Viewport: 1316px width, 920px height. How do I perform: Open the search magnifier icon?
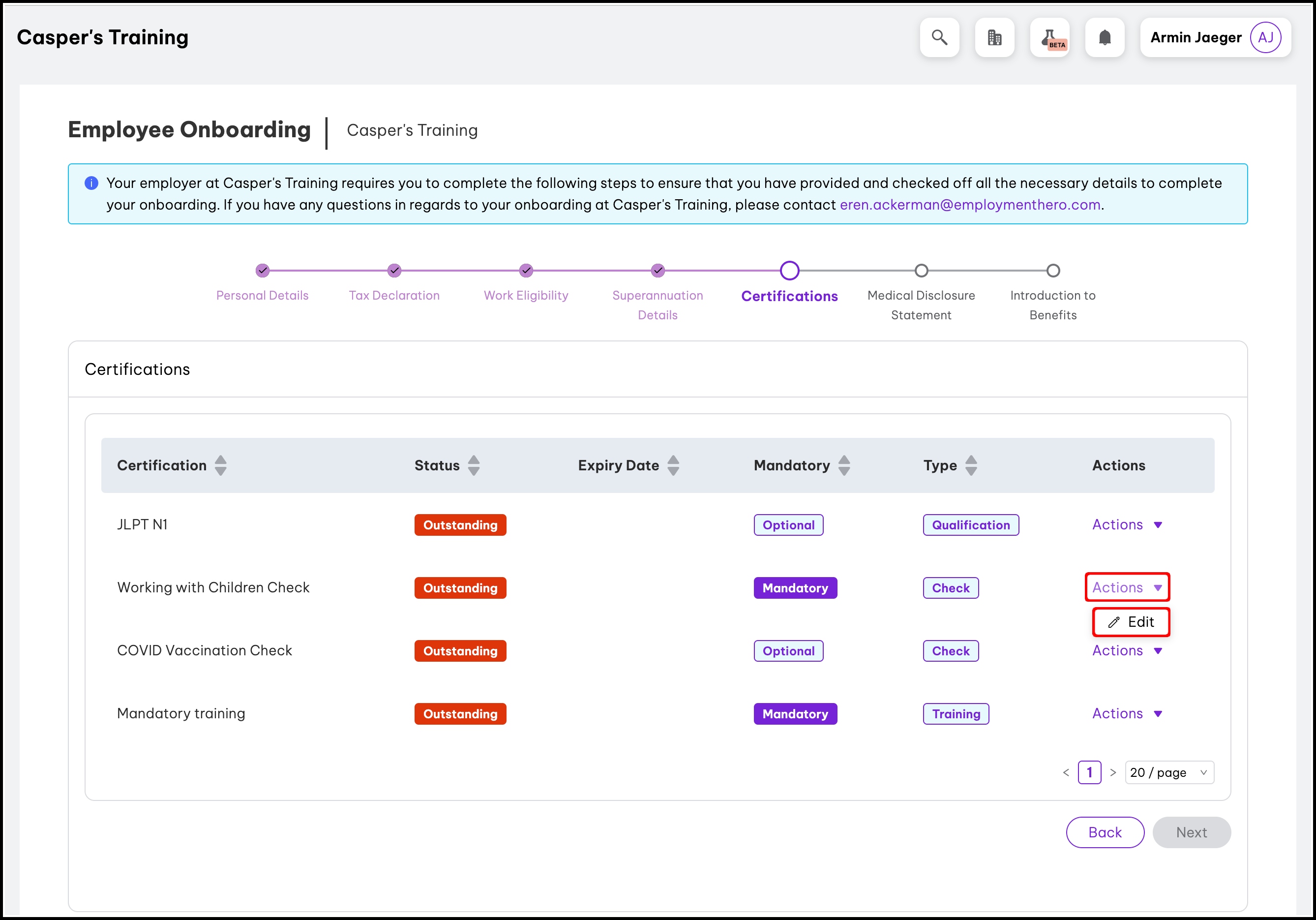click(939, 38)
